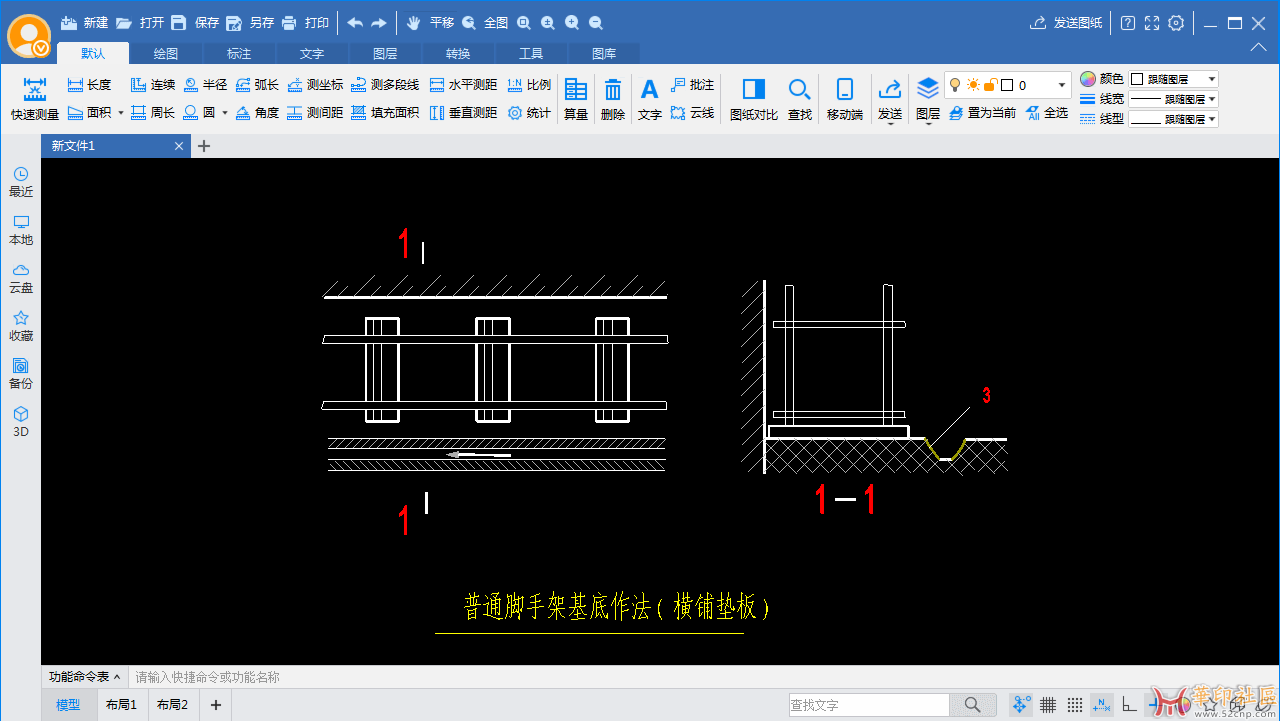Open the Statistics (统计) tool

pyautogui.click(x=529, y=113)
